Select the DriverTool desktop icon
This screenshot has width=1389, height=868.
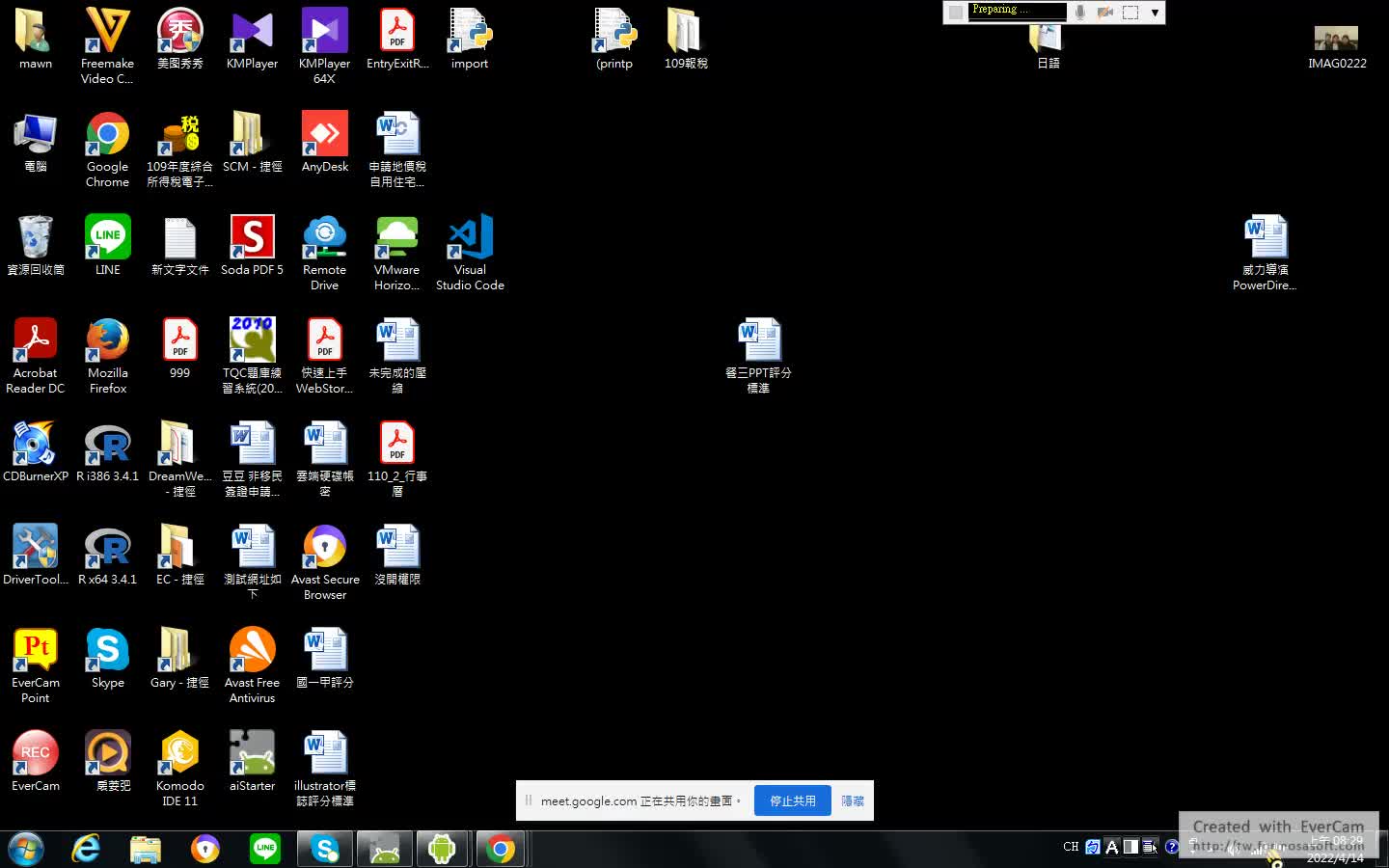tap(36, 555)
